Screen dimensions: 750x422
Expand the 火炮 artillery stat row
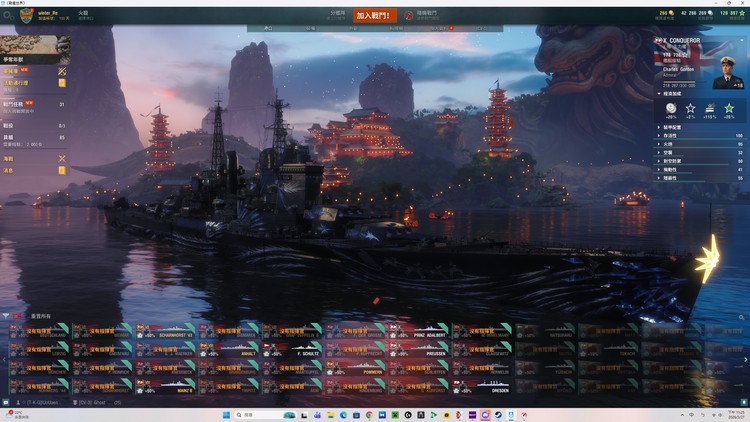coord(700,143)
